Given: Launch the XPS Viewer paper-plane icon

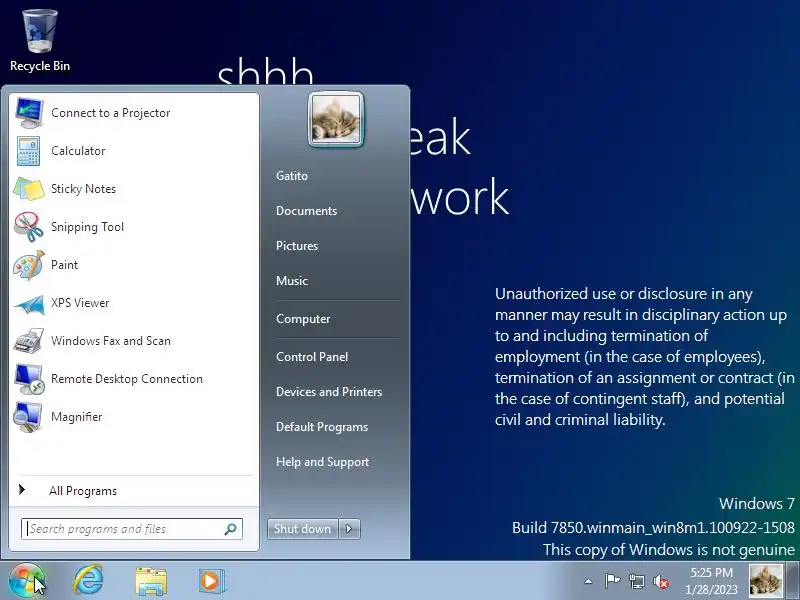Looking at the screenshot, I should [29, 304].
